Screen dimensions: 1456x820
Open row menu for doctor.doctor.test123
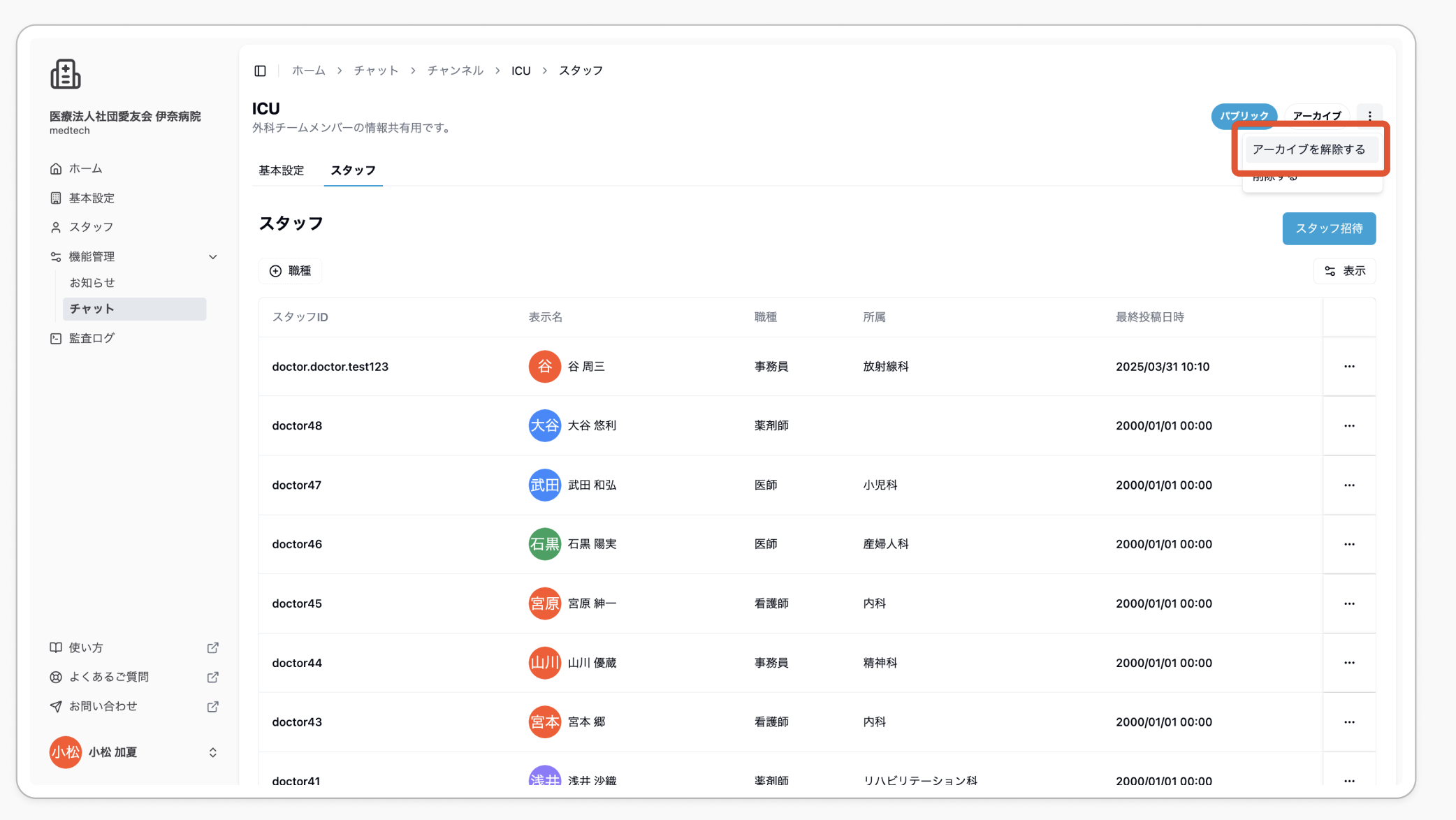[x=1349, y=367]
